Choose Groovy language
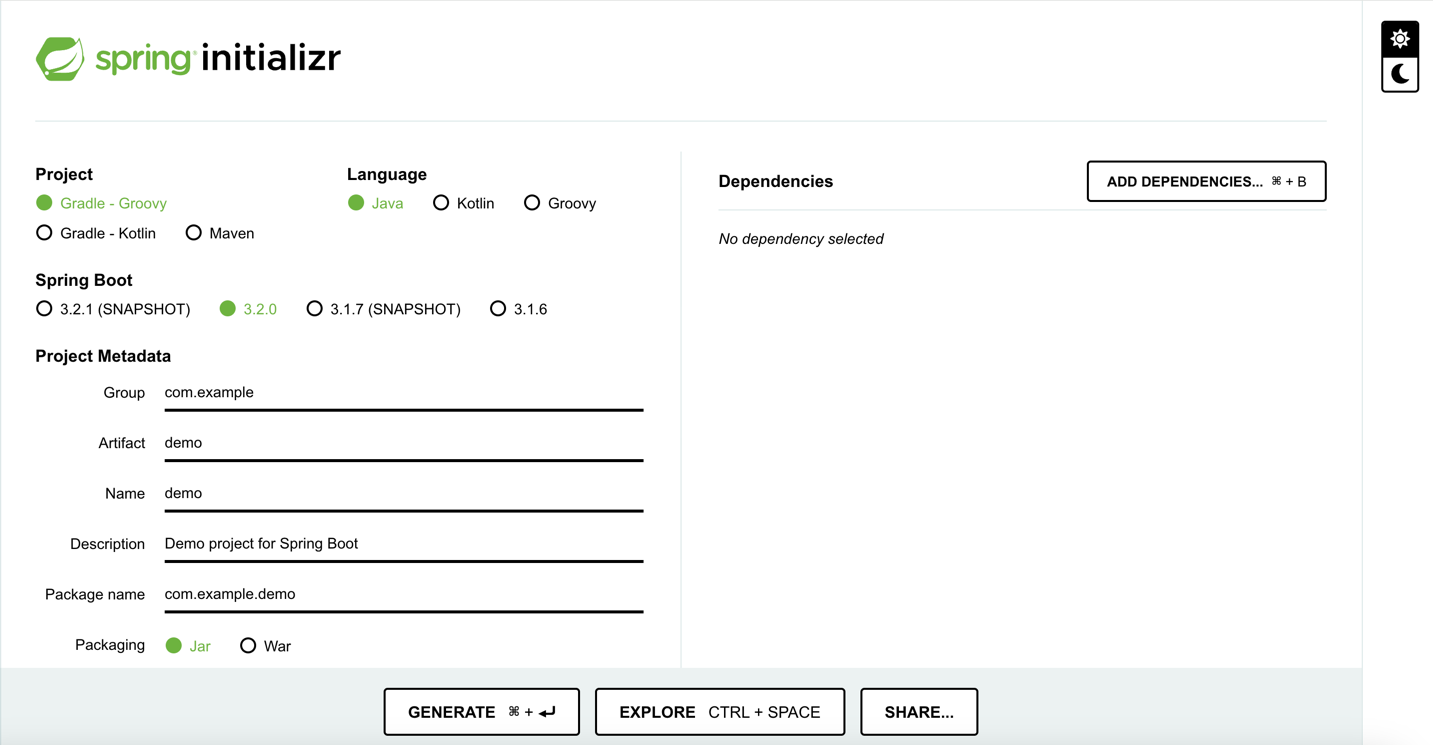 [x=560, y=203]
